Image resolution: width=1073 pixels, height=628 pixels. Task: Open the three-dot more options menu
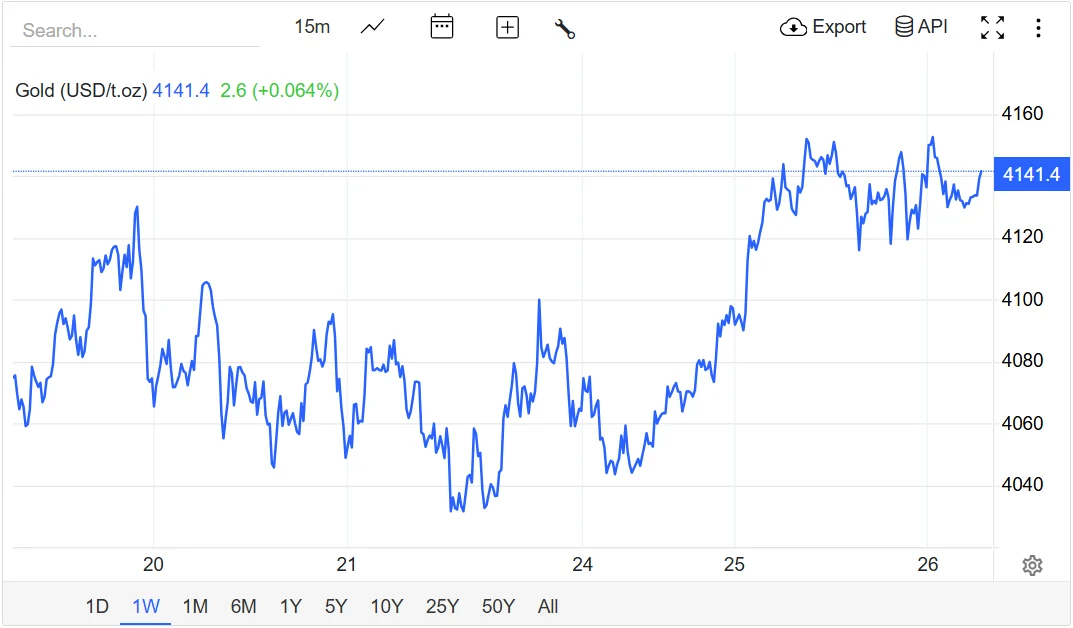1038,28
